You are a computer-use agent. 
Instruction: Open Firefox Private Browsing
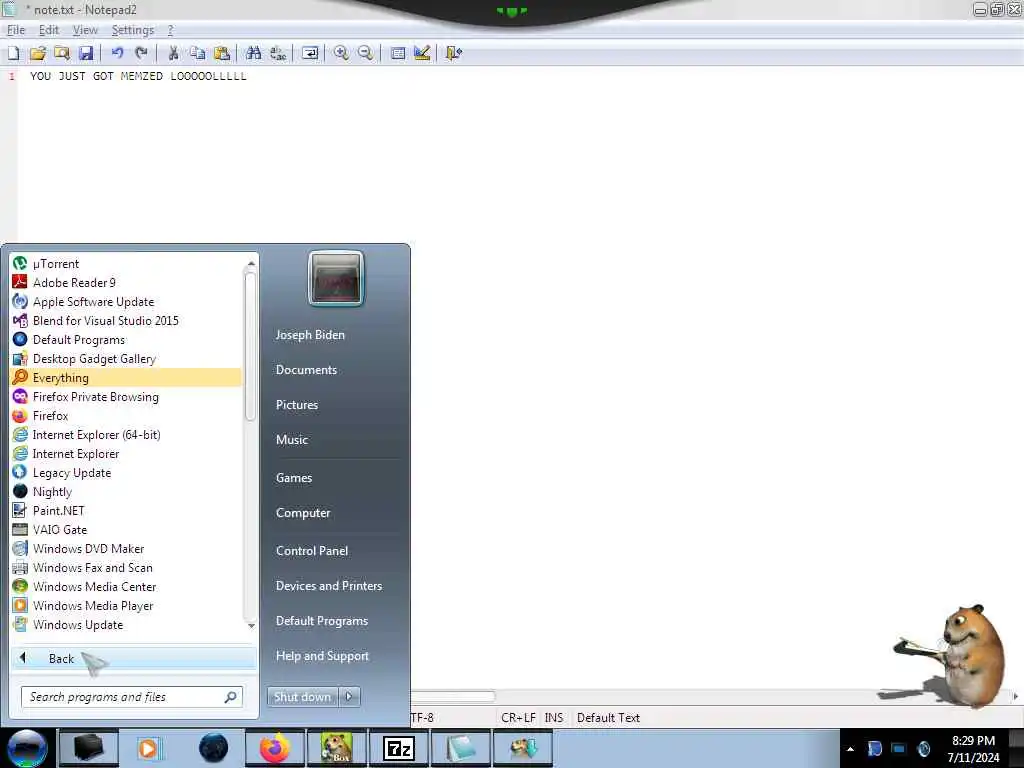[x=127, y=396]
